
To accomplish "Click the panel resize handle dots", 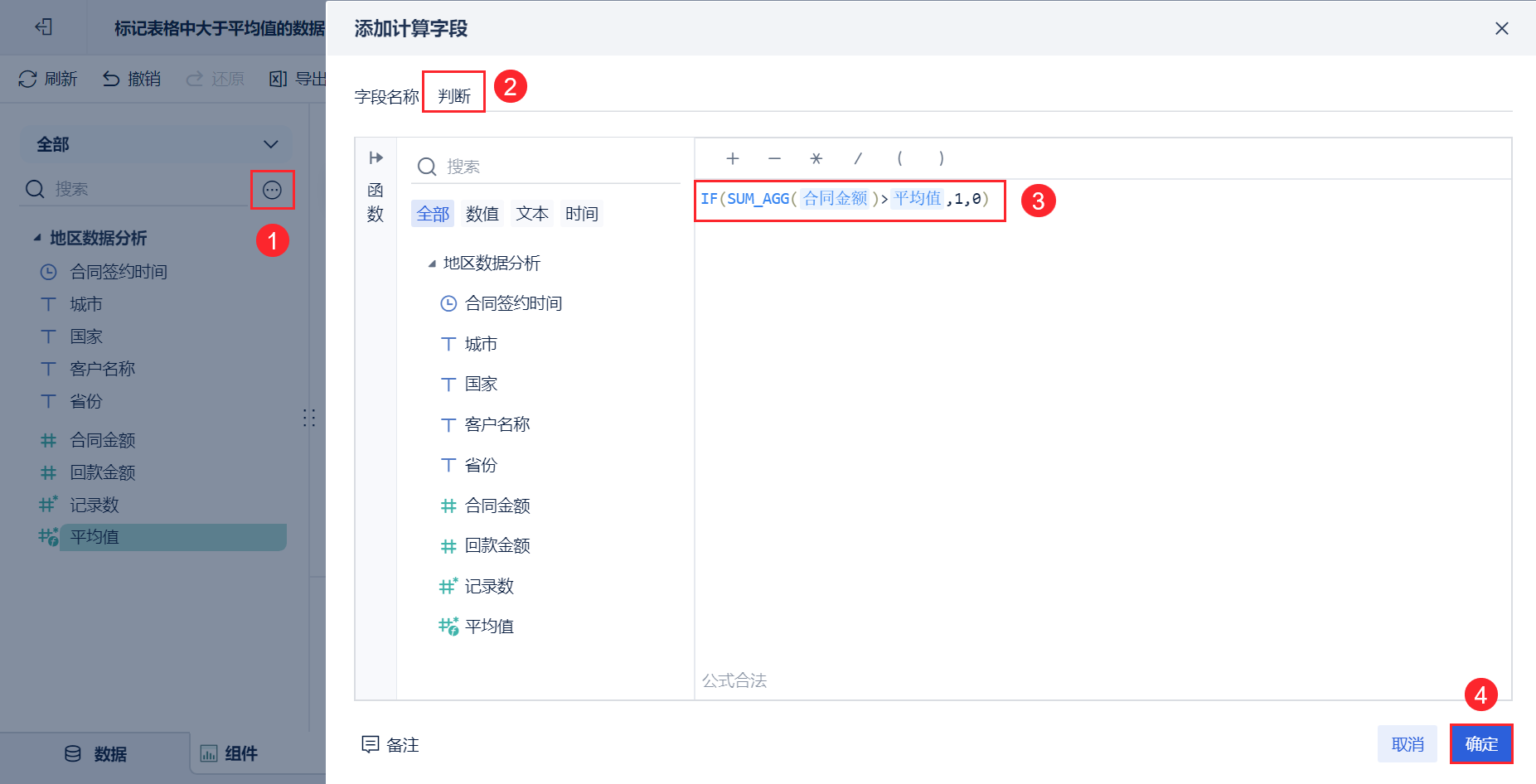I will tap(309, 417).
